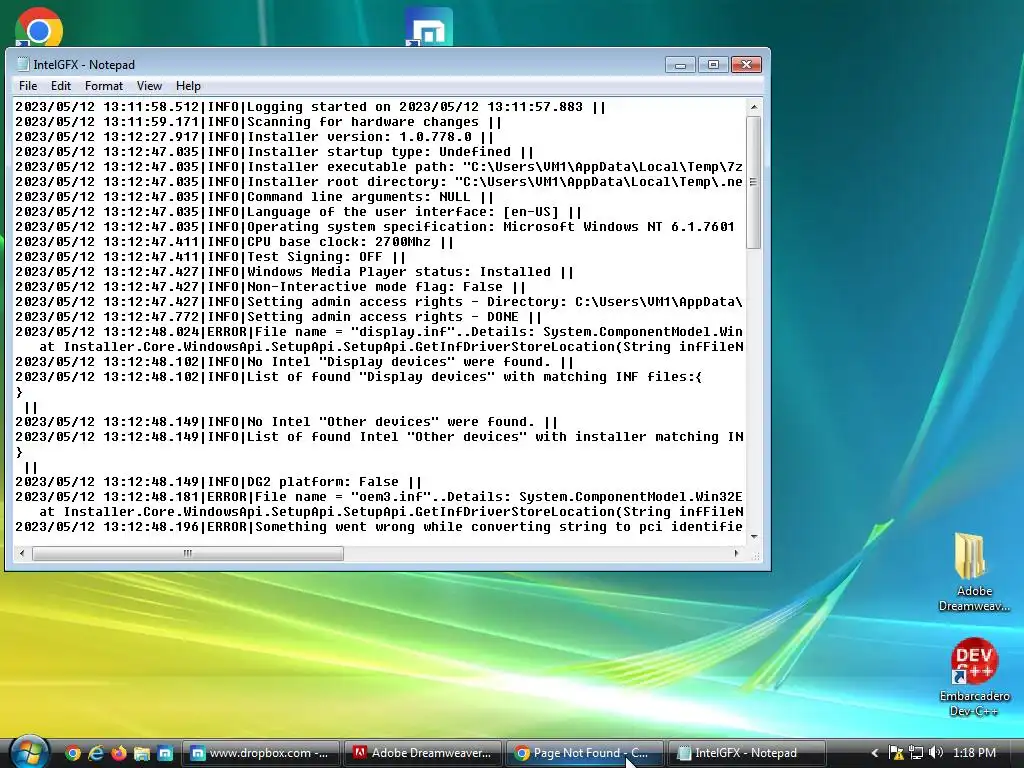Click the vertical scrollbar down arrow
Viewport: 1024px width, 768px height.
tap(754, 537)
